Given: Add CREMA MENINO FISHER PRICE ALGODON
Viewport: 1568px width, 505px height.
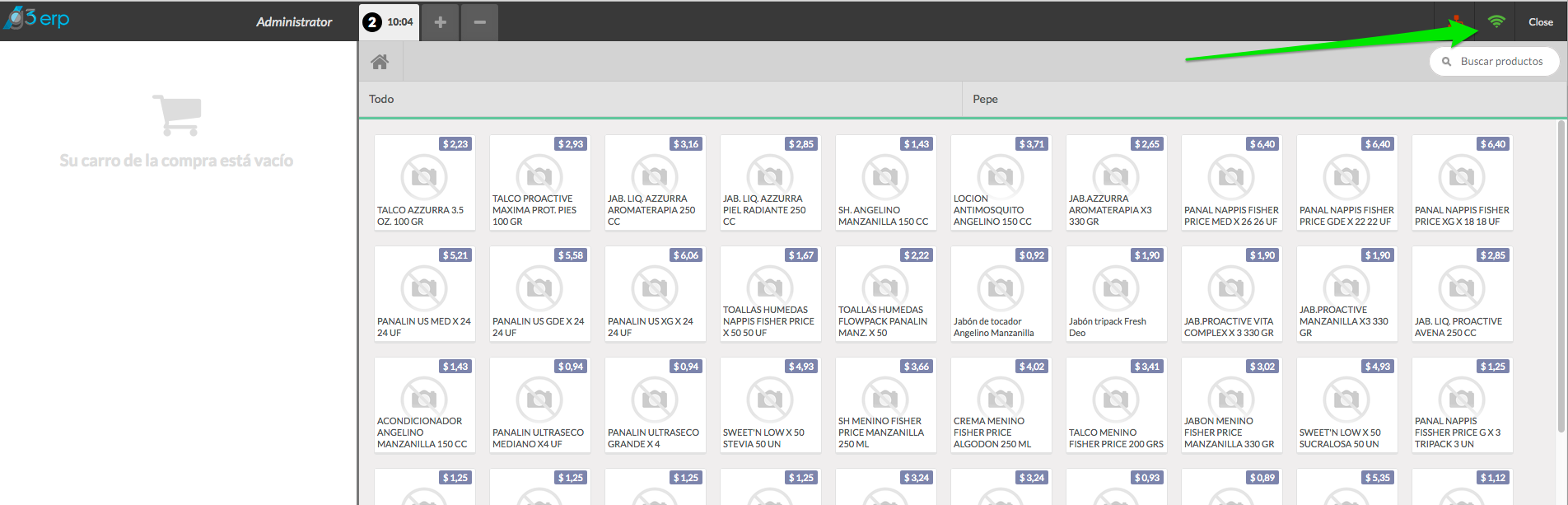Looking at the screenshot, I should pyautogui.click(x=1001, y=405).
